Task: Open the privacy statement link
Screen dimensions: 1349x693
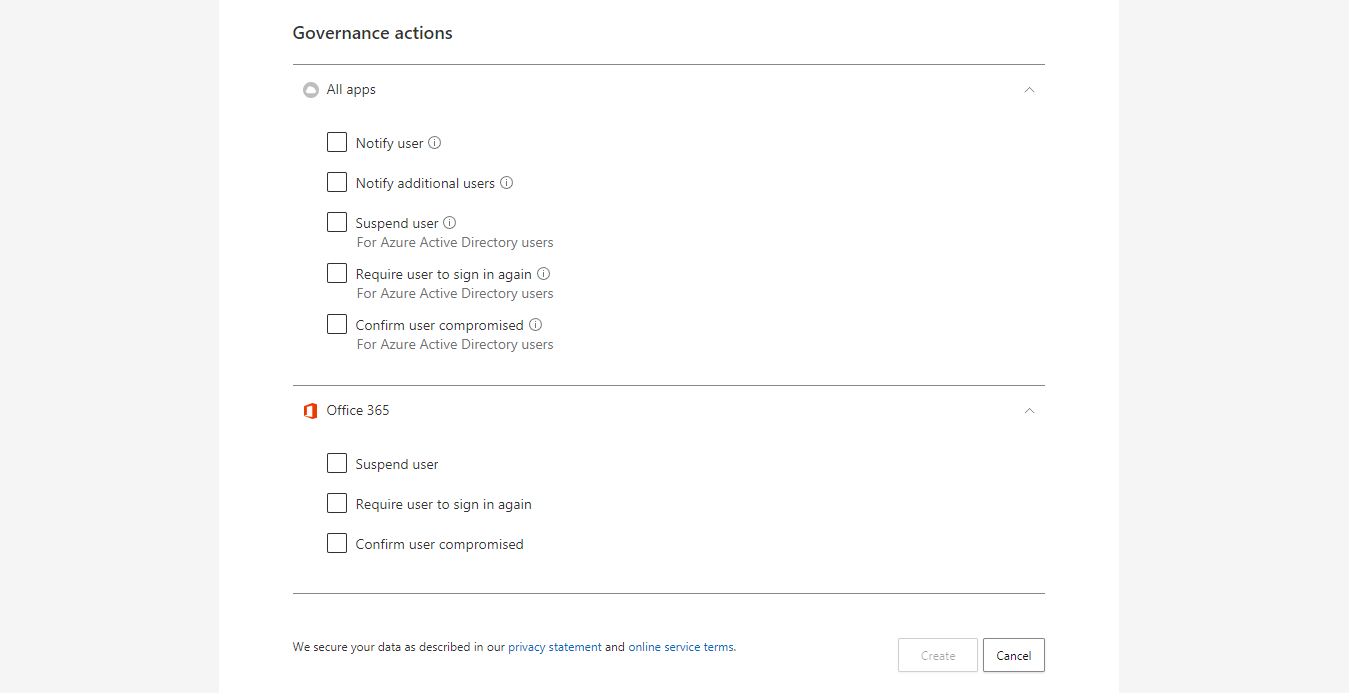Action: pos(555,647)
